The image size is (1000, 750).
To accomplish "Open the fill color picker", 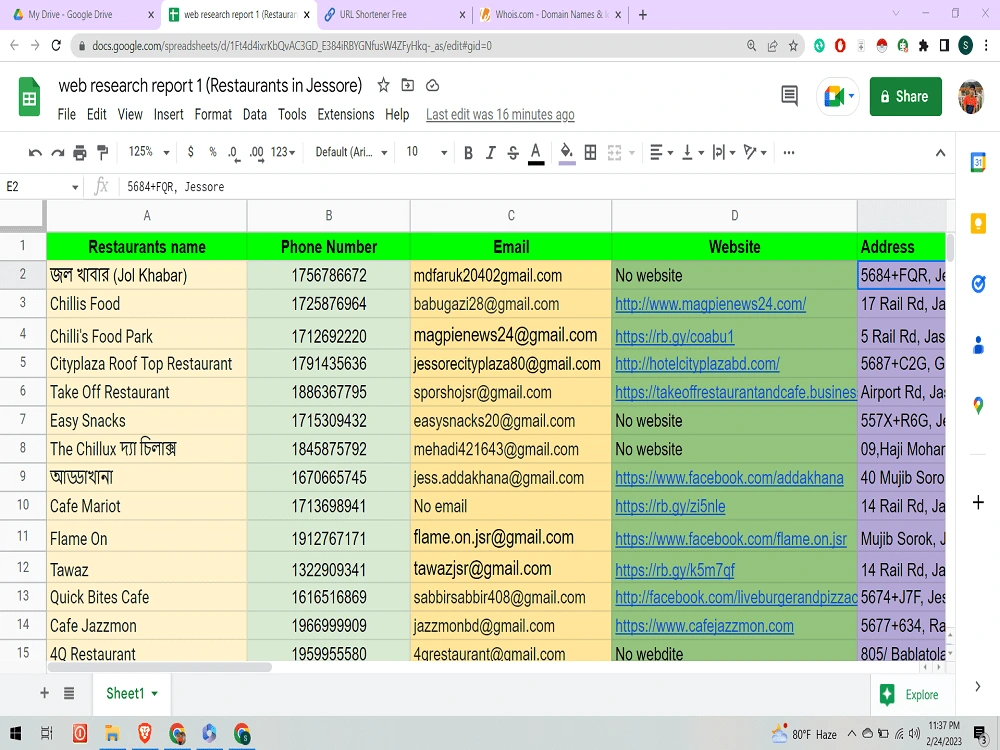I will point(566,153).
